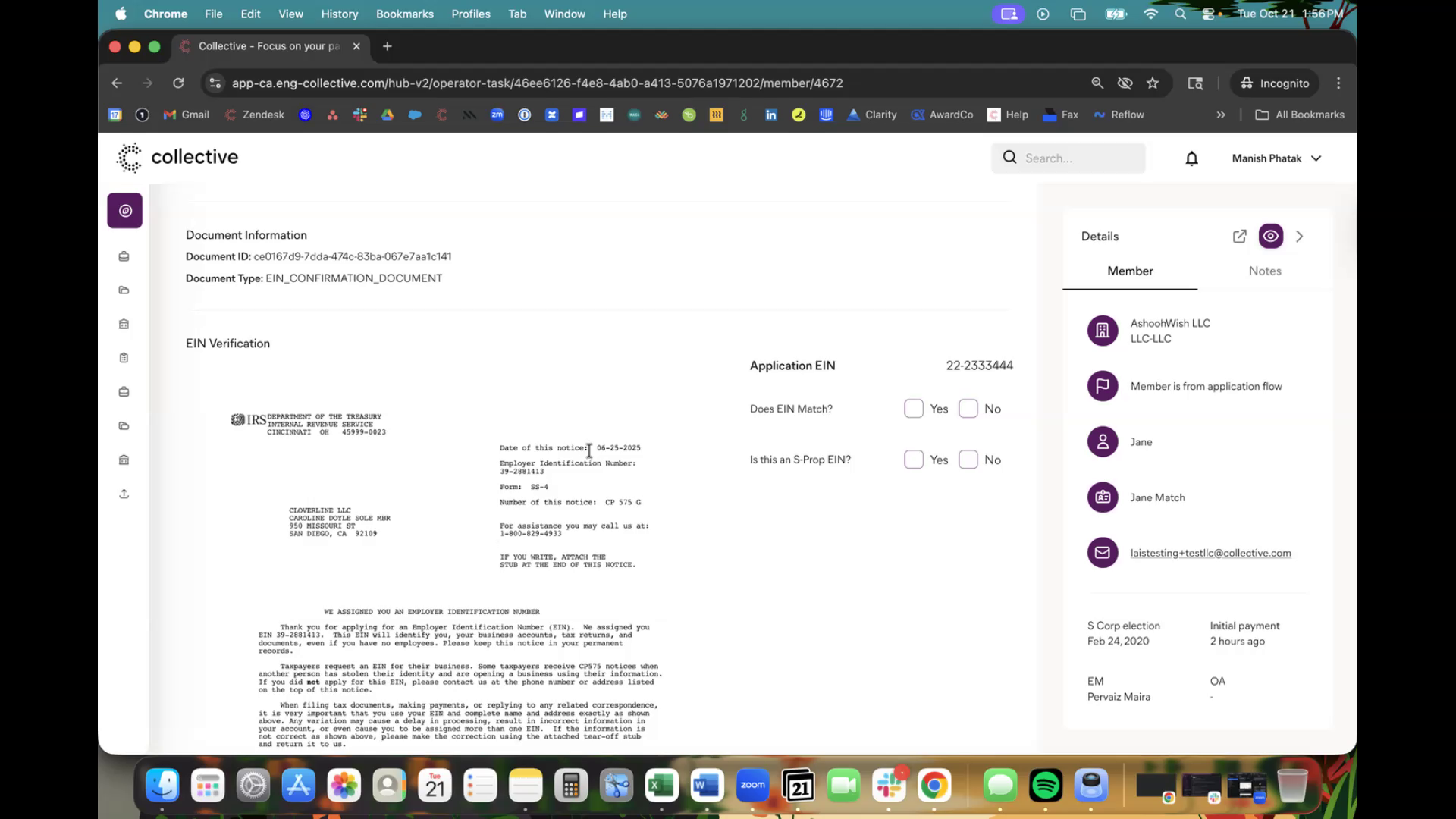The height and width of the screenshot is (819, 1456).
Task: Collapse Details panel with chevron arrow
Action: coord(1300,237)
